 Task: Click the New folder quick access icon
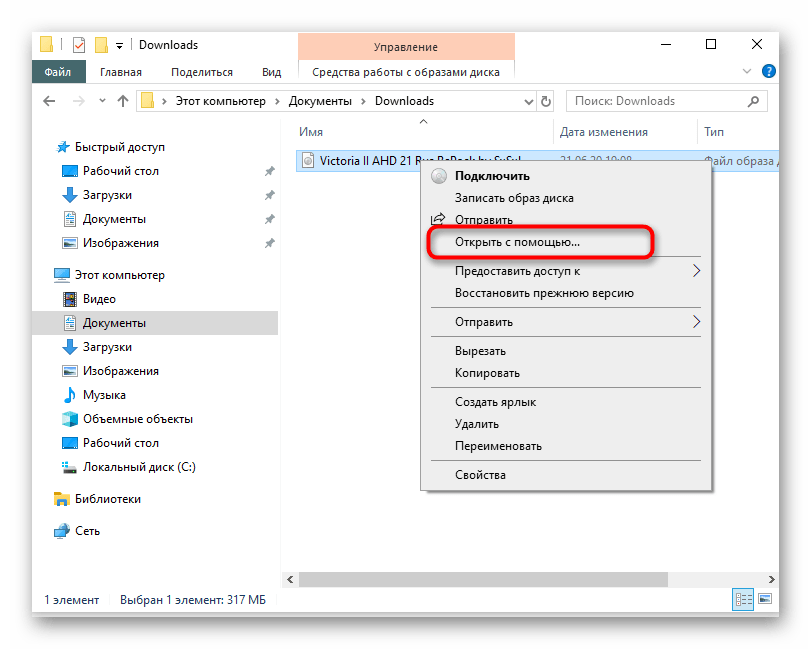tap(101, 45)
